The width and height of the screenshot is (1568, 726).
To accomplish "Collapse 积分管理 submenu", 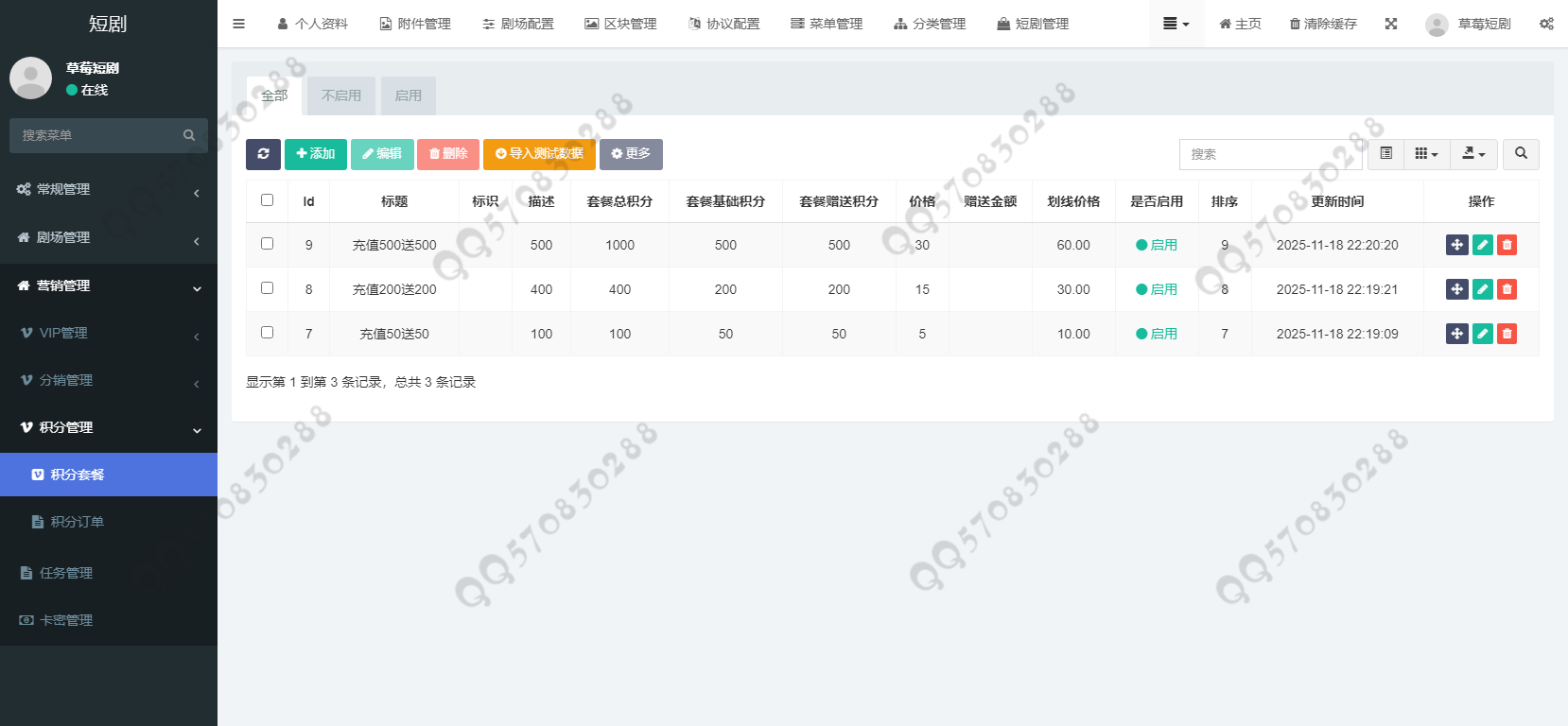I will [109, 427].
